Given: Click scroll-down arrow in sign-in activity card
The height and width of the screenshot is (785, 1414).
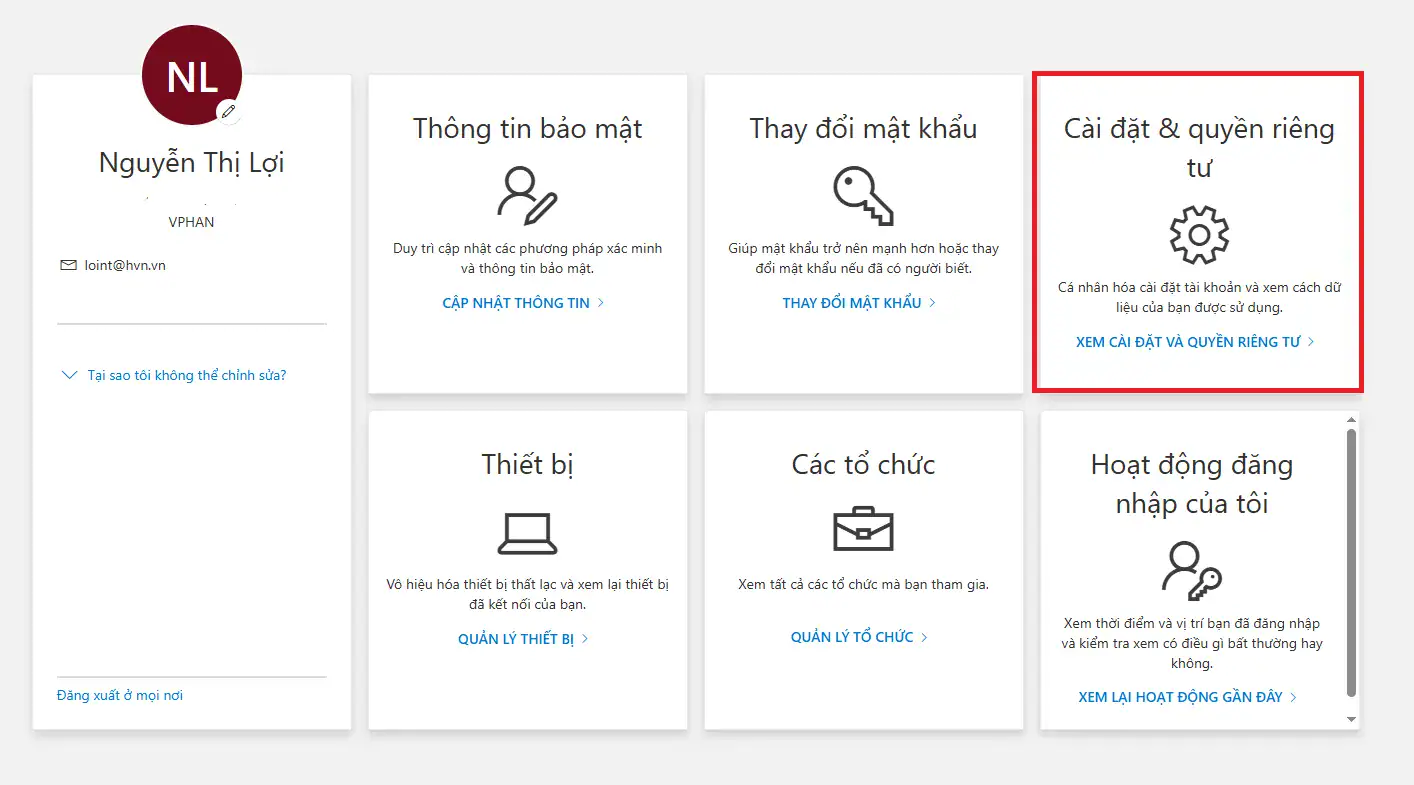Looking at the screenshot, I should [1351, 719].
